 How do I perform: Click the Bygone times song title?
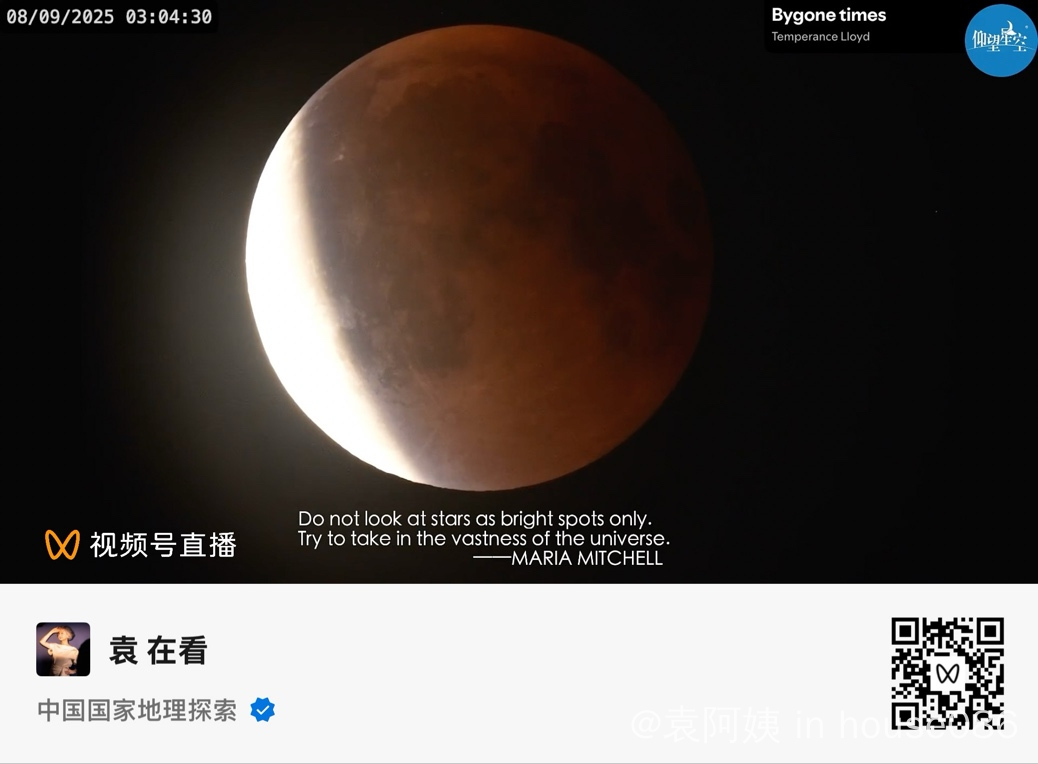(x=828, y=15)
